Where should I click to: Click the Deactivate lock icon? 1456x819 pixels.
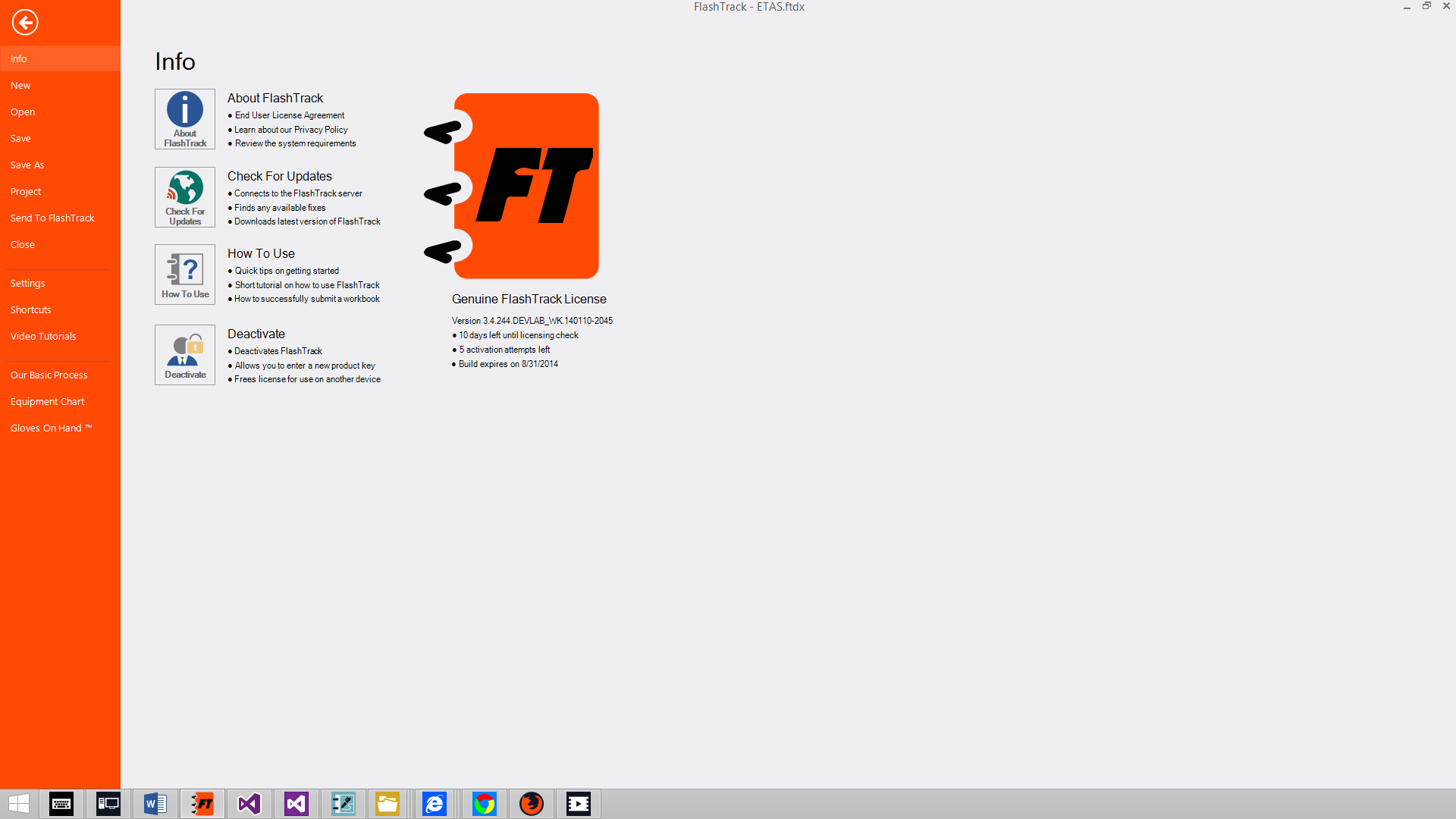tap(185, 355)
